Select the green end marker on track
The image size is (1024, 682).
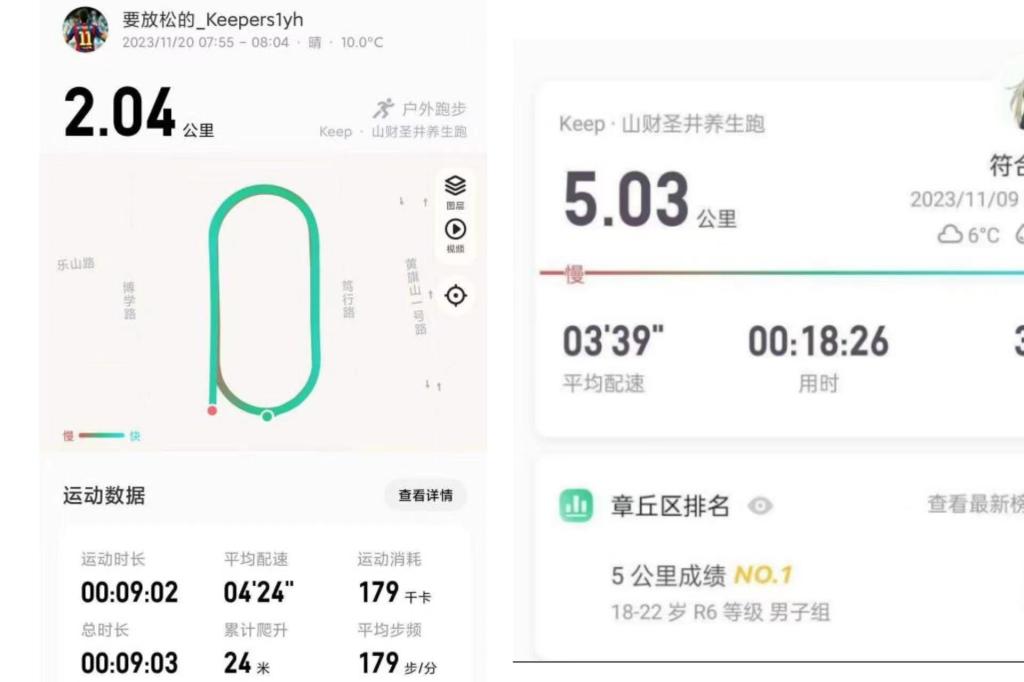[x=266, y=416]
